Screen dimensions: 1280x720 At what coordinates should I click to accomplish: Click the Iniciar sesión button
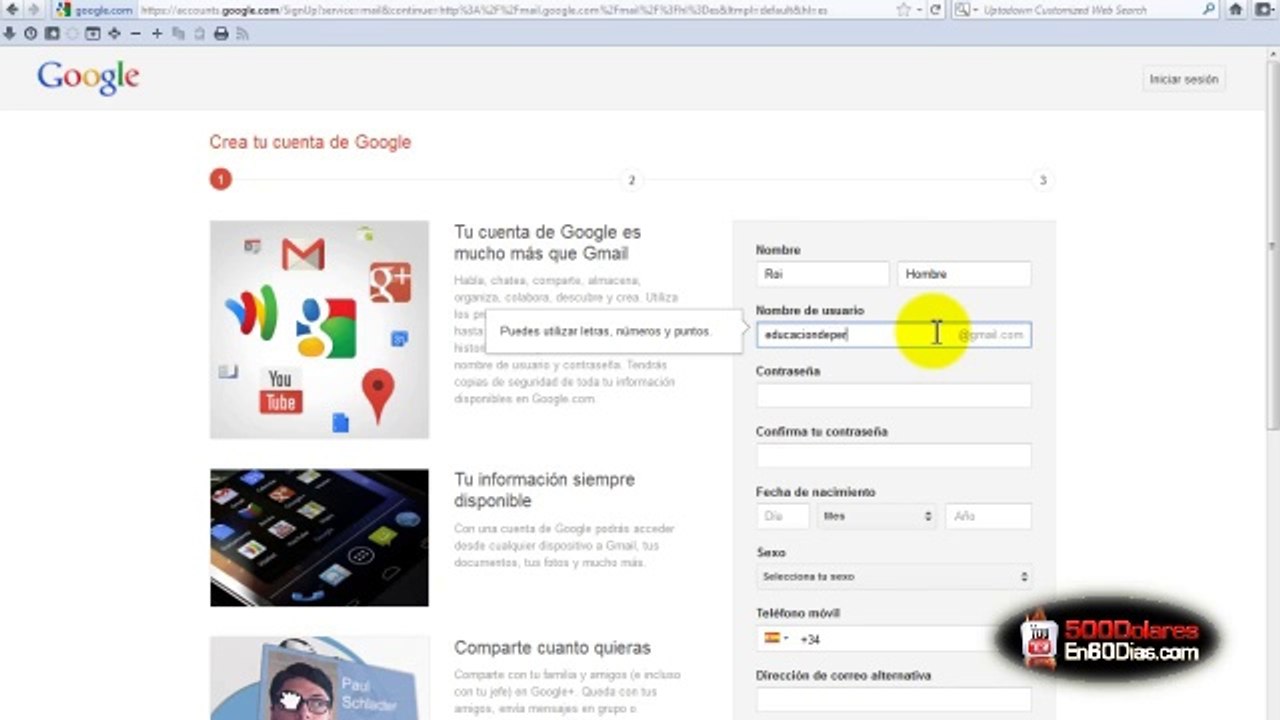1184,79
